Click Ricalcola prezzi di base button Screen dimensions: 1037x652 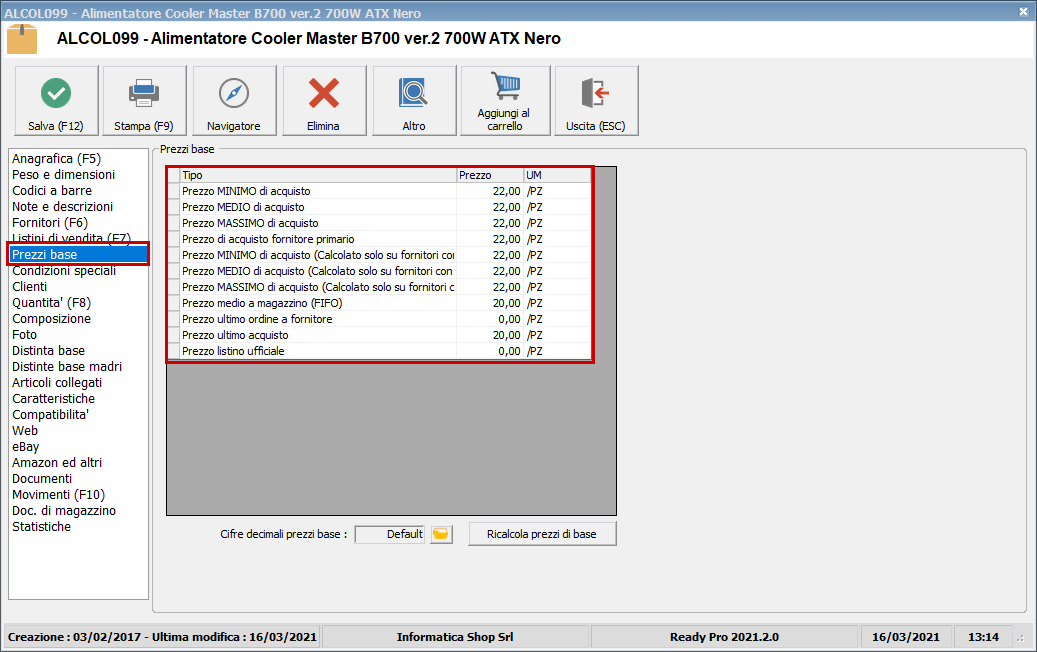[542, 534]
